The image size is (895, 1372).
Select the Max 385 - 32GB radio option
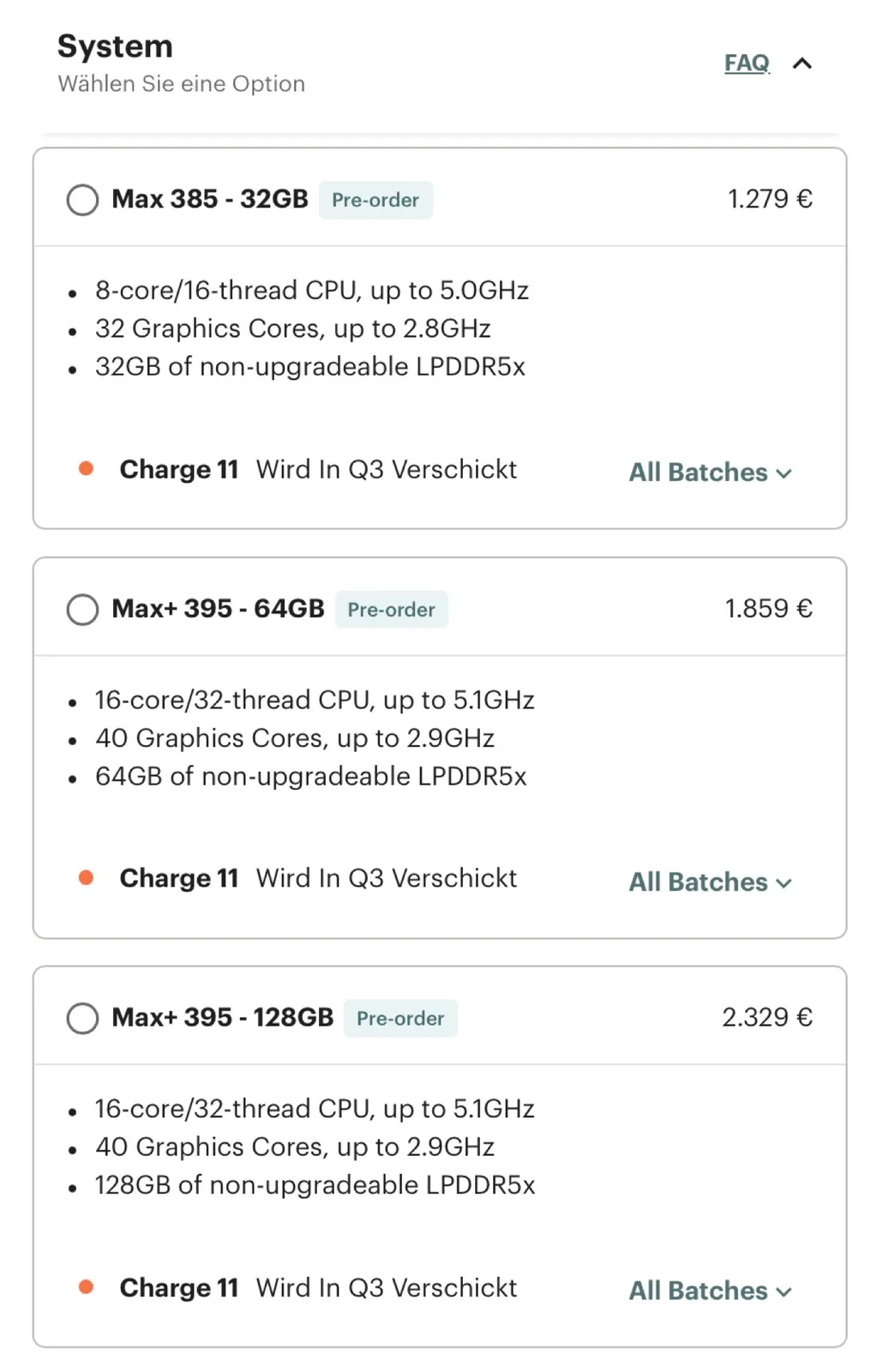pos(82,200)
